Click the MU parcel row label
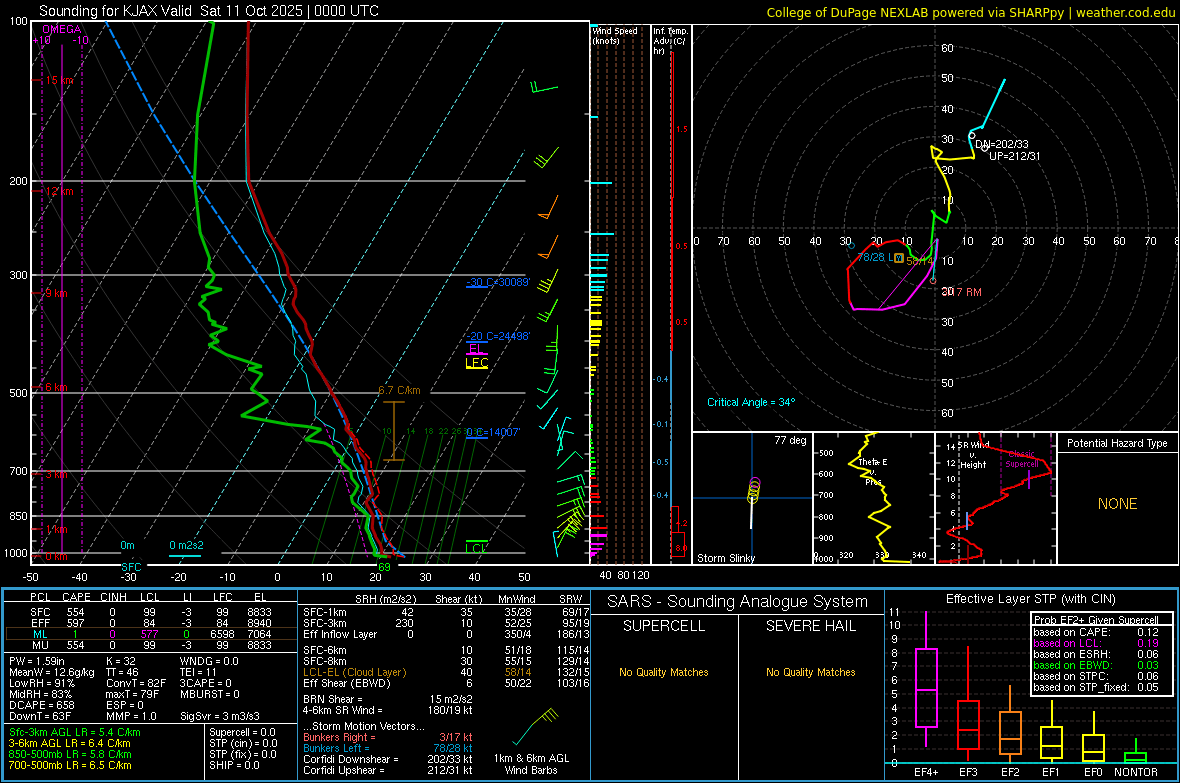Screen dimensions: 1180x783 click(40, 645)
